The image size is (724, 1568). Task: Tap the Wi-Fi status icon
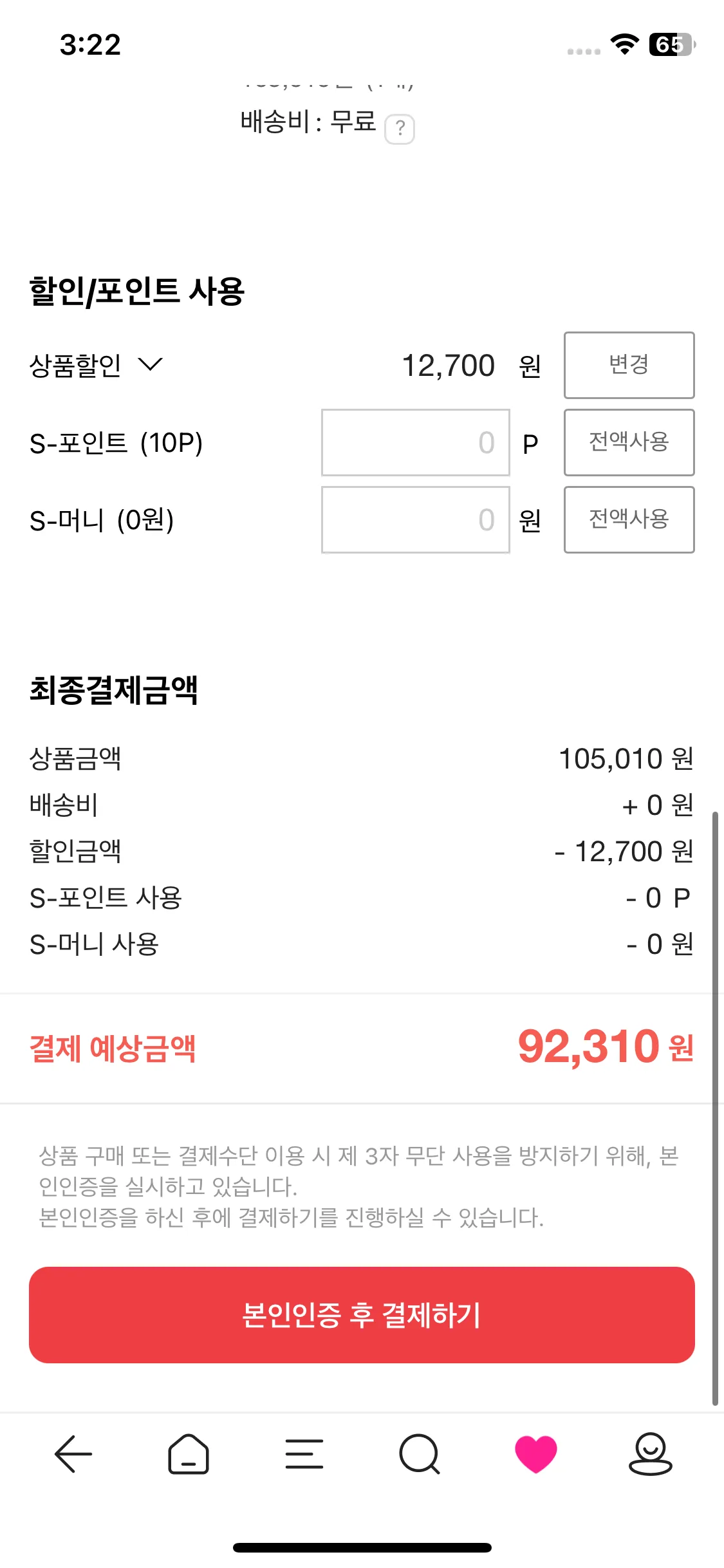[x=624, y=44]
